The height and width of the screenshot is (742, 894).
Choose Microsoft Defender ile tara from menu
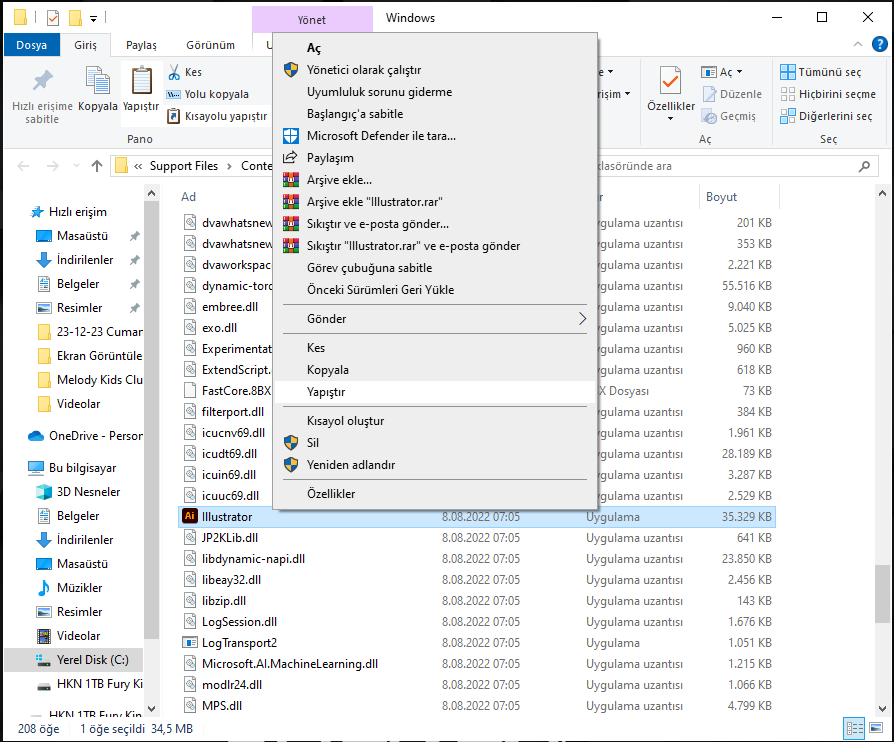pyautogui.click(x=434, y=136)
